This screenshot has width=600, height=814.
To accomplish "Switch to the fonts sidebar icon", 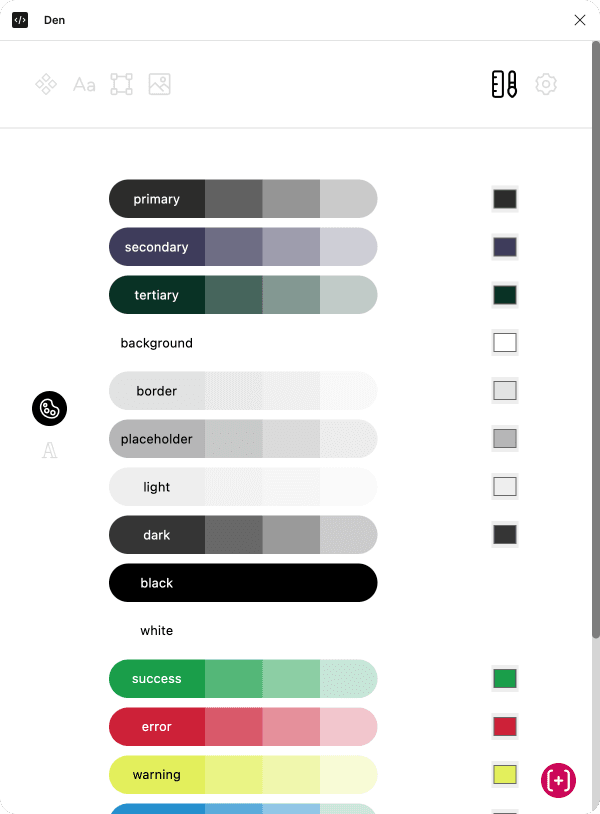I will [50, 451].
